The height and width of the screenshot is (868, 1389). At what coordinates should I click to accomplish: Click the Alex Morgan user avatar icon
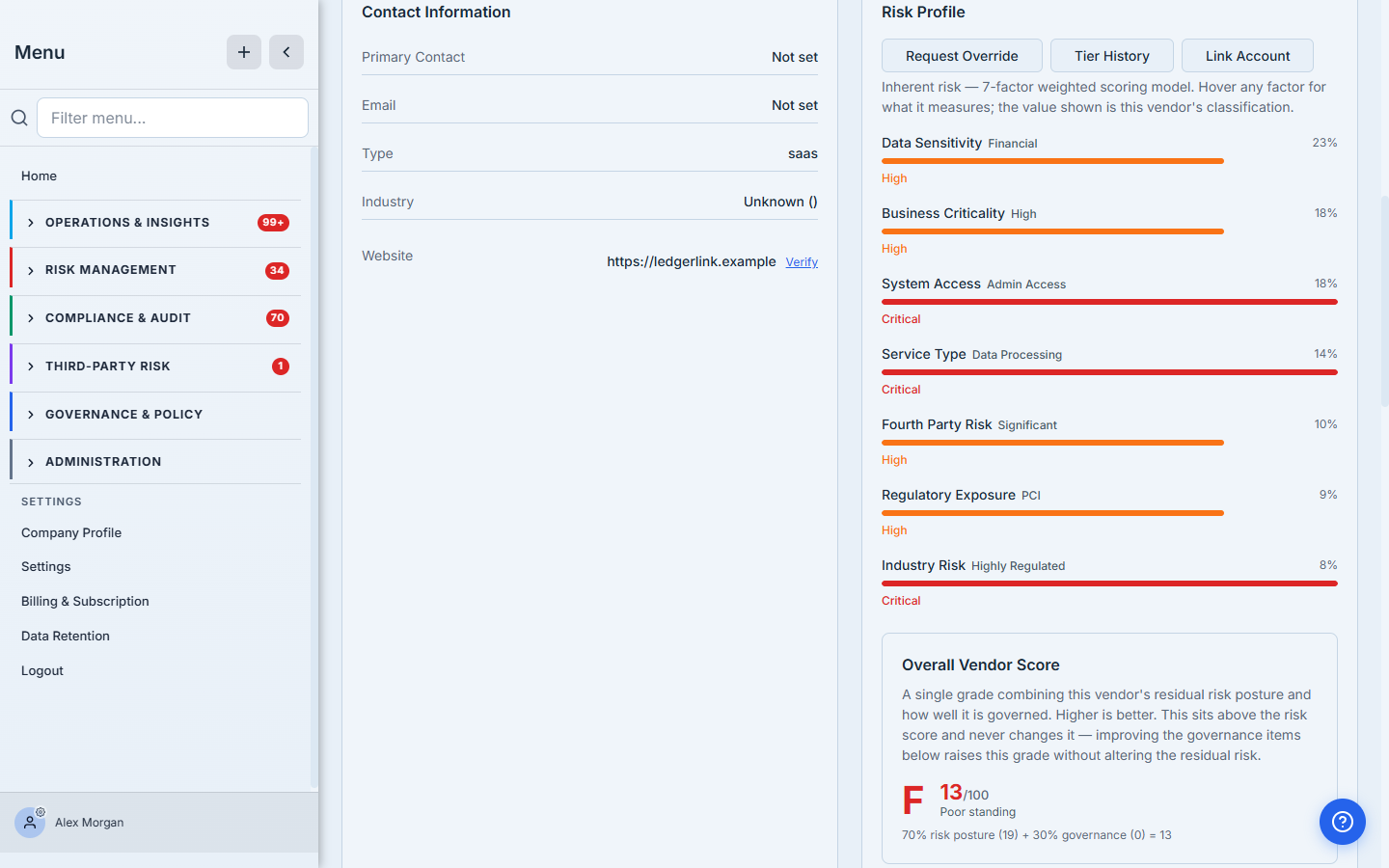coord(30,823)
